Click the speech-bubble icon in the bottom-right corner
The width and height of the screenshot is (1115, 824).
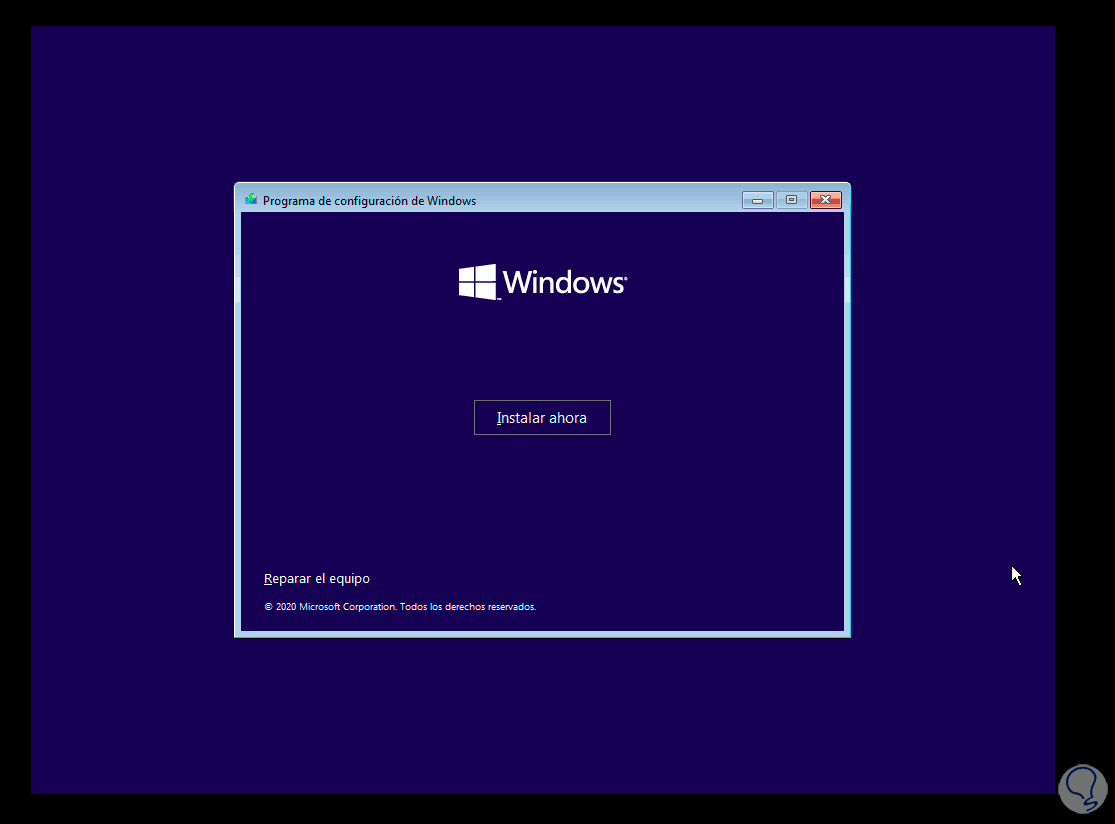pos(1082,789)
